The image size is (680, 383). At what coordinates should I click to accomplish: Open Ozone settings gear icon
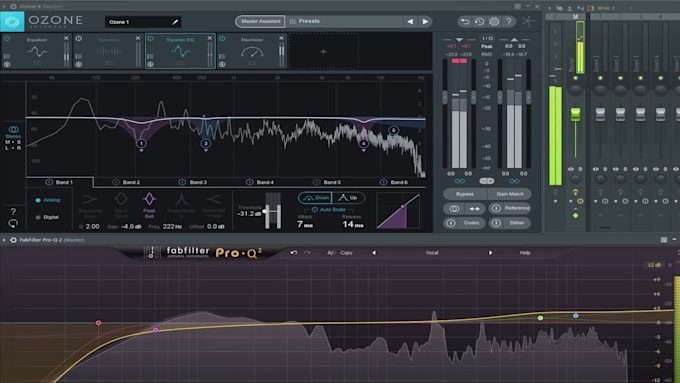click(494, 21)
